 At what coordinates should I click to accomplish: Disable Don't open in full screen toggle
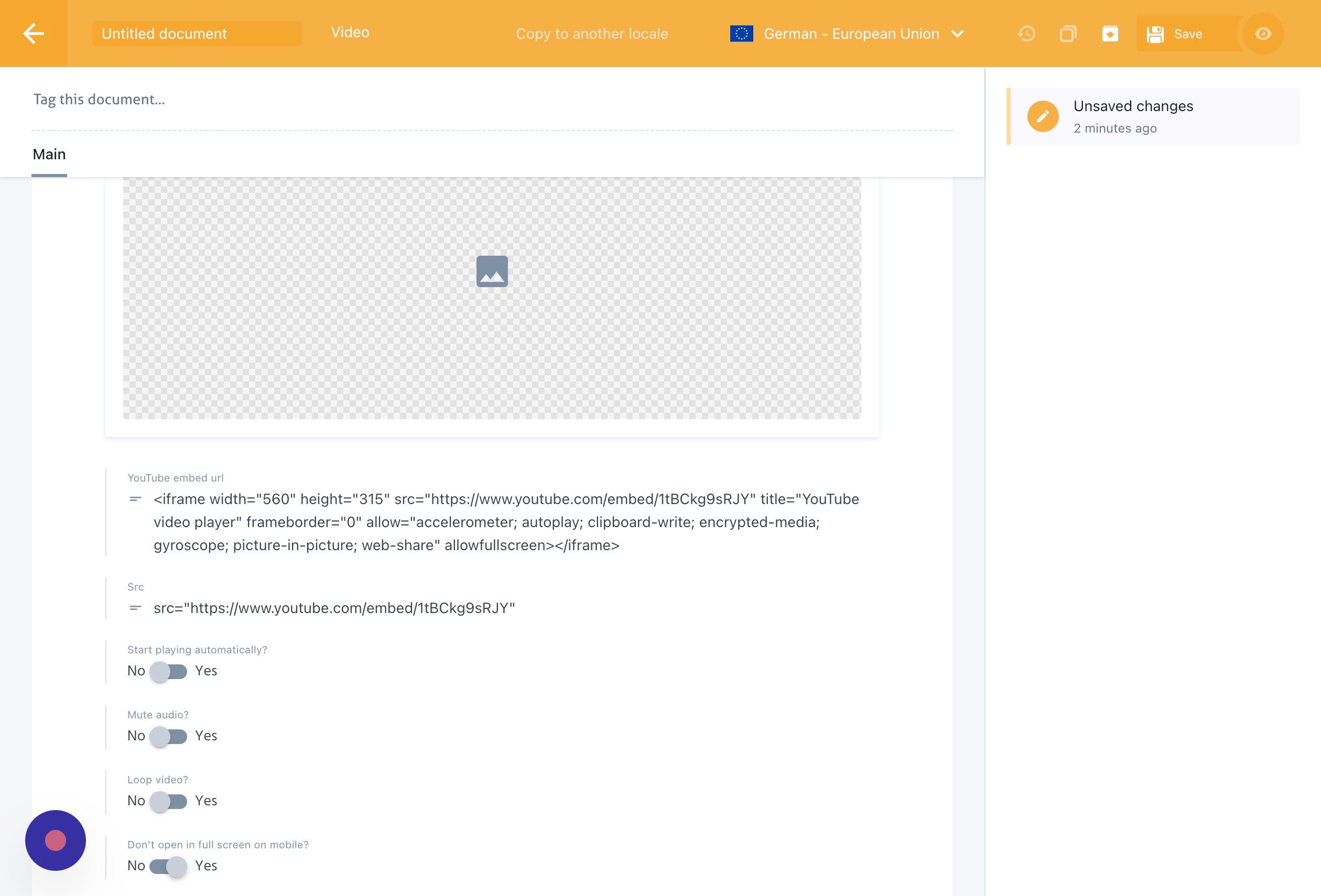[x=168, y=866]
